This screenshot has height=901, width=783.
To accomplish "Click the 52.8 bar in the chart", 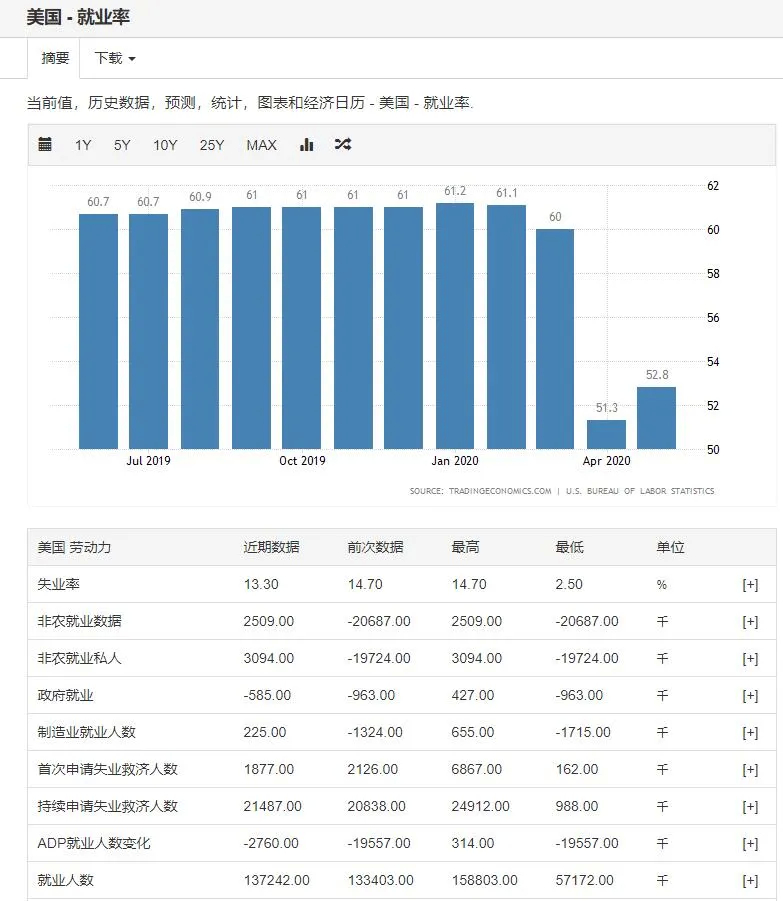I will (x=656, y=418).
